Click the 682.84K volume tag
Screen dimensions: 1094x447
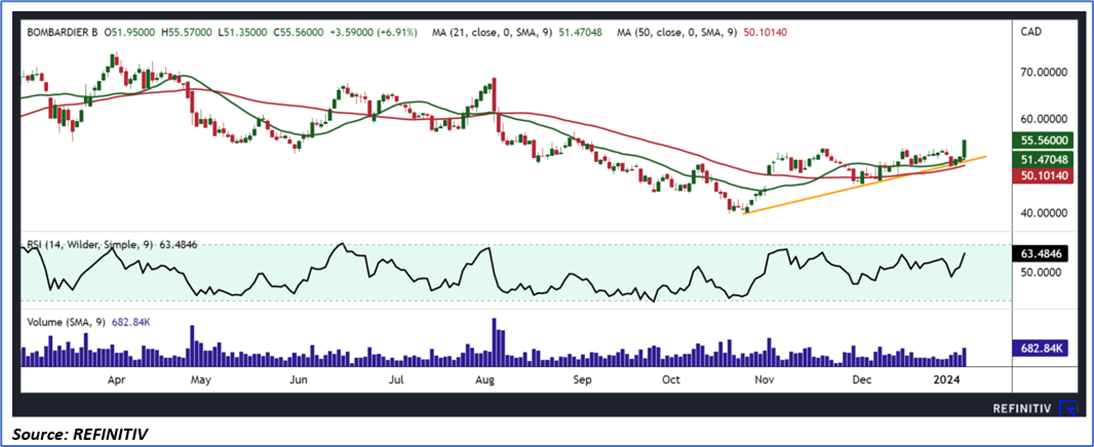pyautogui.click(x=1042, y=347)
